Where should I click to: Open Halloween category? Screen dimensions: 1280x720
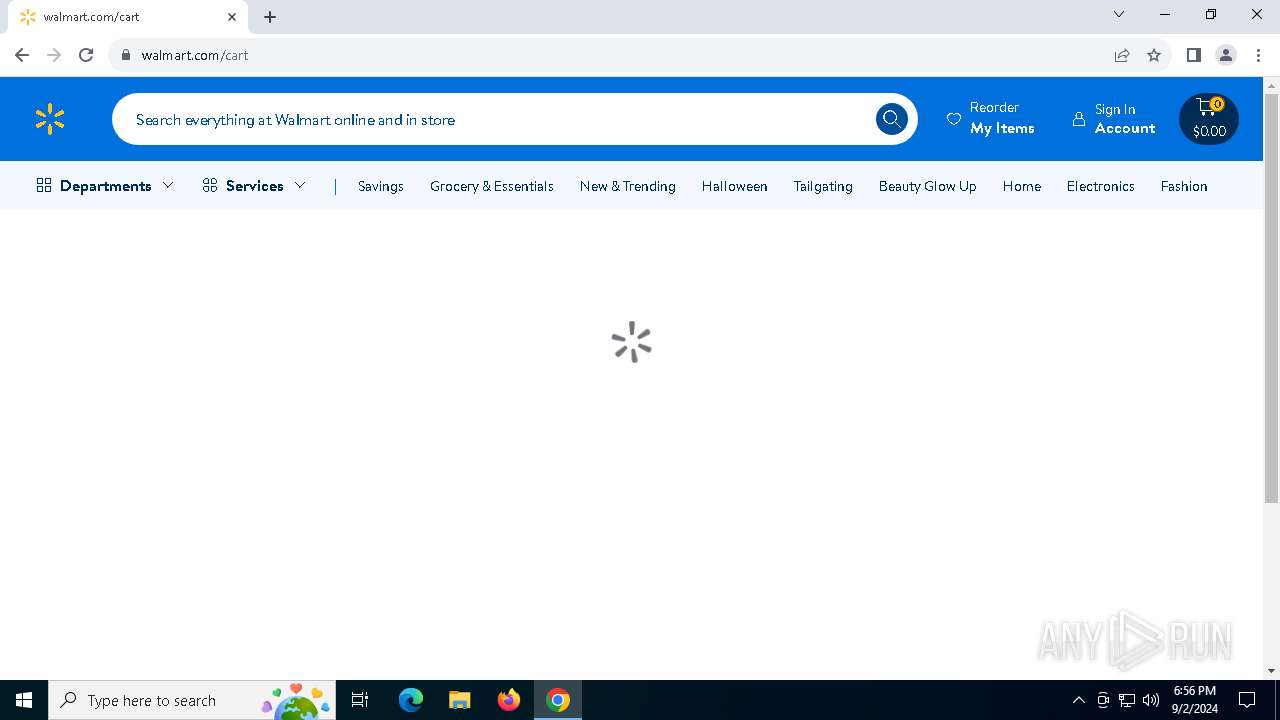(735, 186)
